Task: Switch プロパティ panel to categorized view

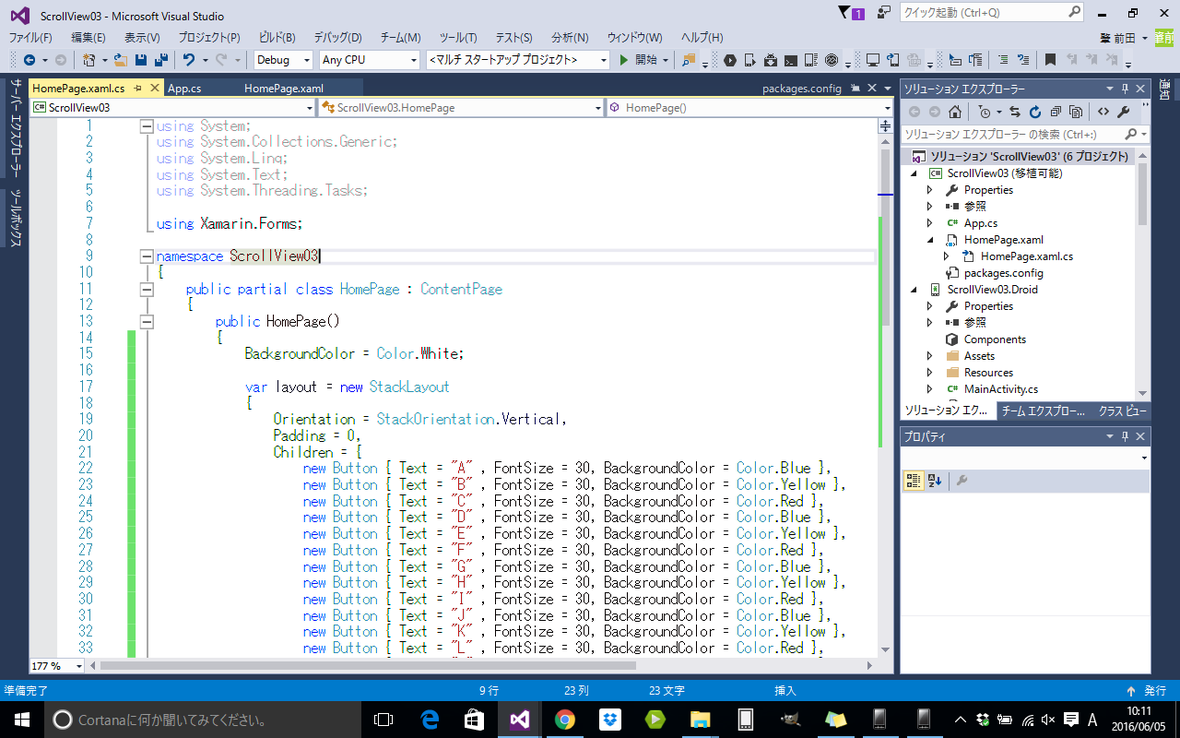Action: pyautogui.click(x=913, y=481)
